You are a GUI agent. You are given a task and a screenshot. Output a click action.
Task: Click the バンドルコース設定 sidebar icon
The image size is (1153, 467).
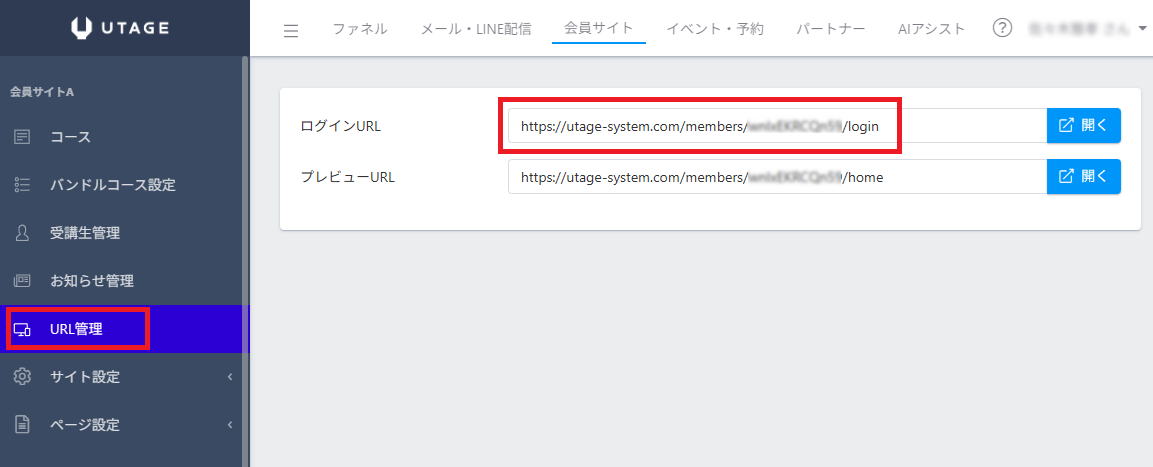click(22, 185)
